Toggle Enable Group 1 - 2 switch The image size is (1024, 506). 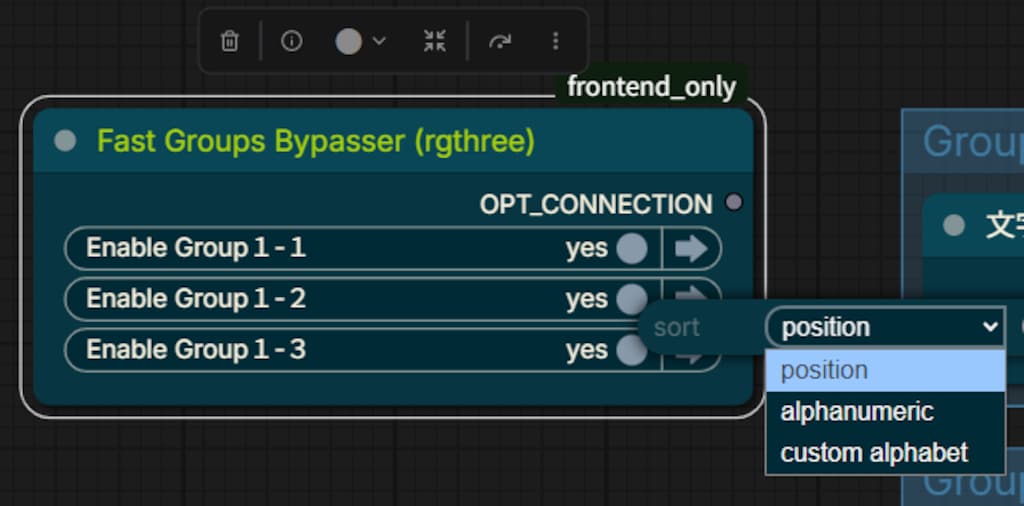(630, 298)
